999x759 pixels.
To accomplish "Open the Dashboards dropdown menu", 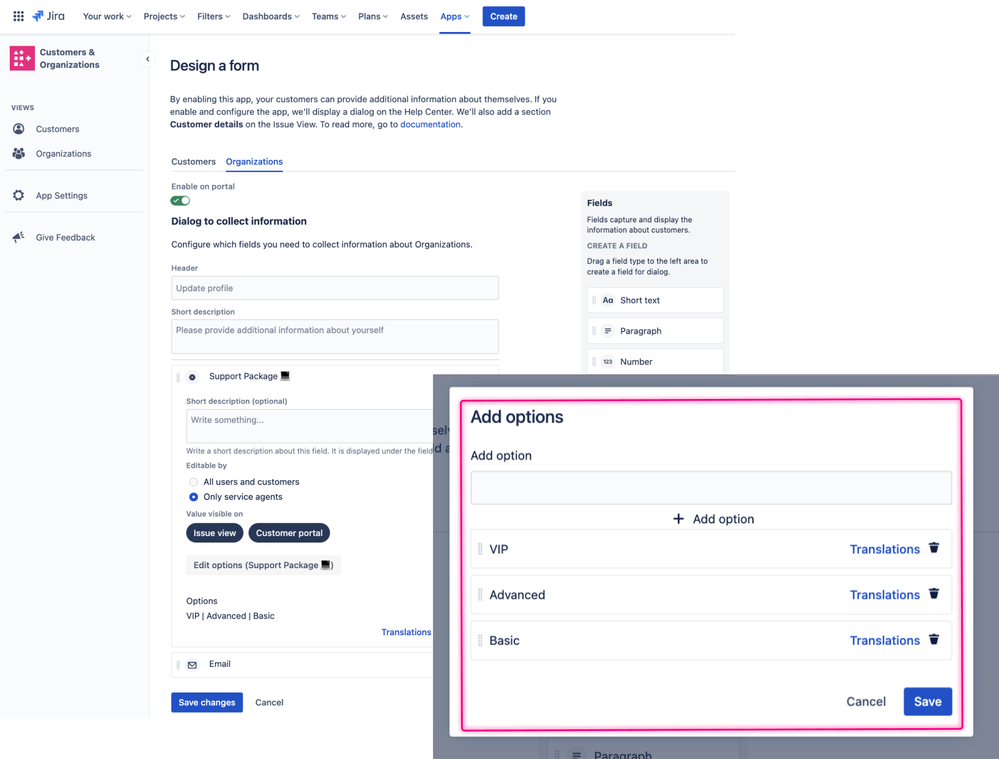I will click(271, 17).
